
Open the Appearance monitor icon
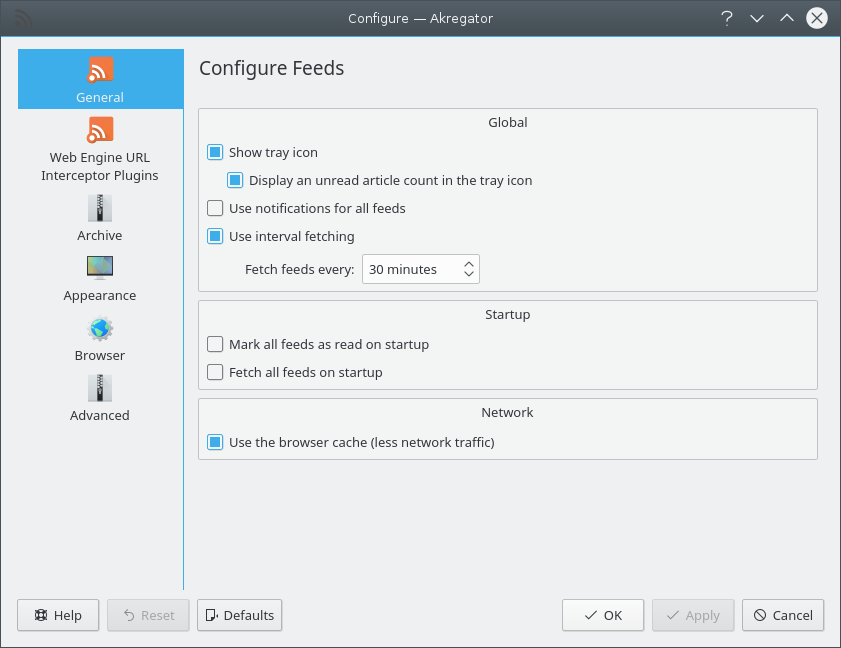coord(100,268)
